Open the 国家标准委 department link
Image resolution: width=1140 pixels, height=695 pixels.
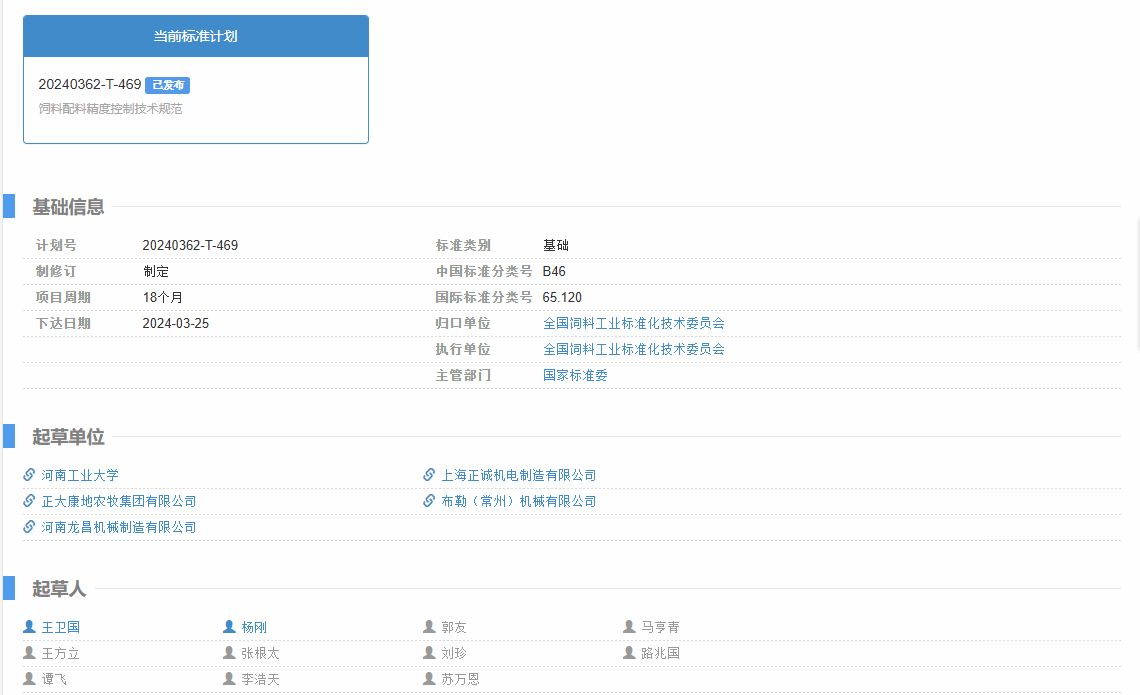click(575, 375)
